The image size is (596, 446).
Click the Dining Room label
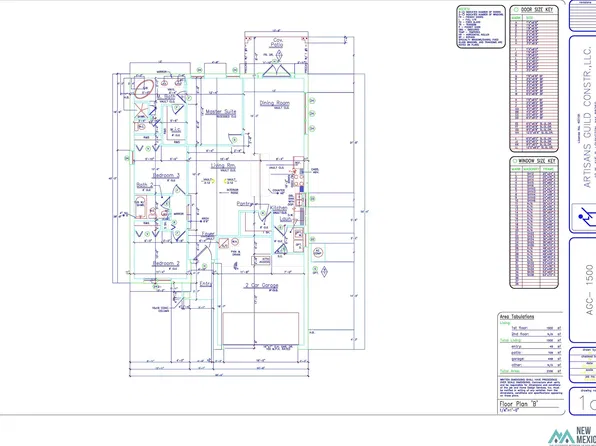click(x=274, y=103)
